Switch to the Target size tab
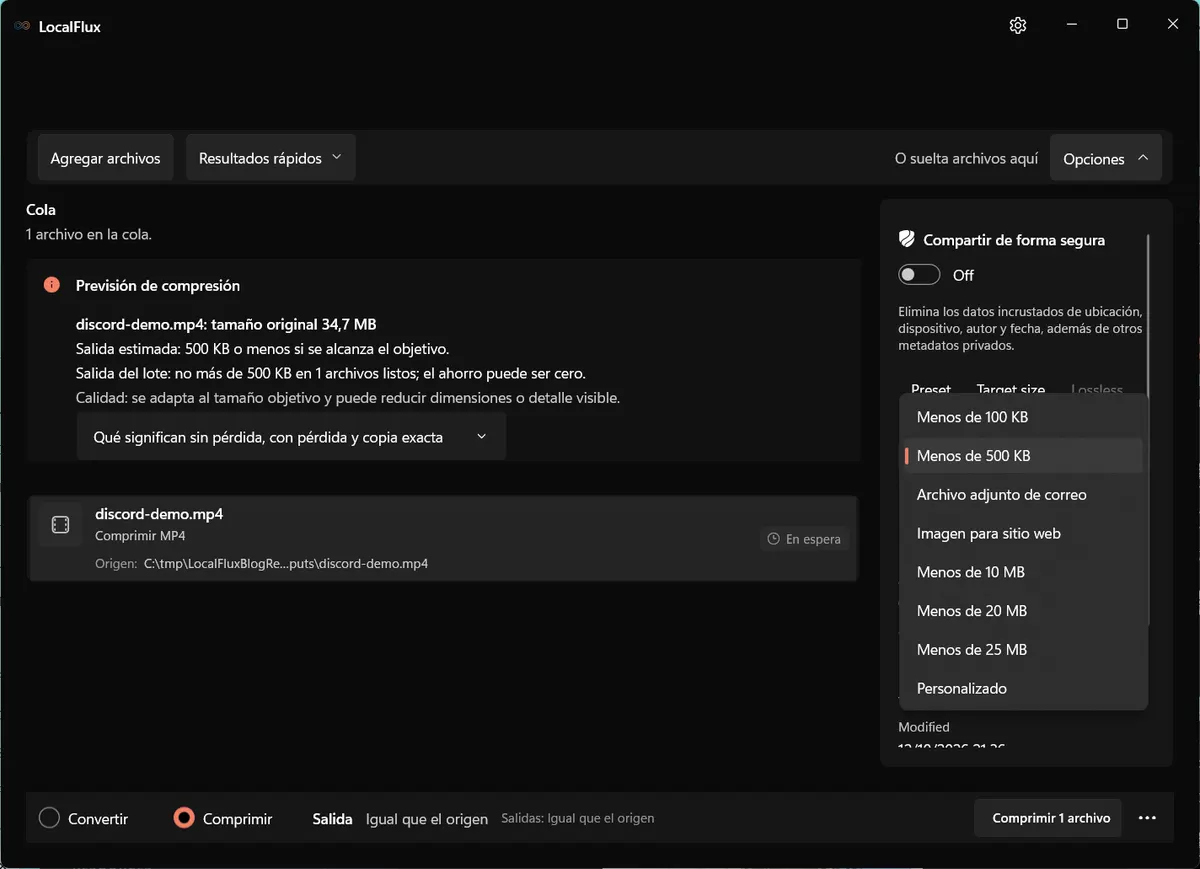 click(x=1010, y=389)
